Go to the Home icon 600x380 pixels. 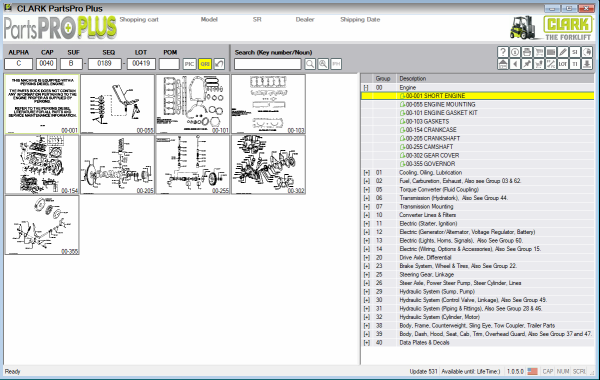tap(503, 64)
